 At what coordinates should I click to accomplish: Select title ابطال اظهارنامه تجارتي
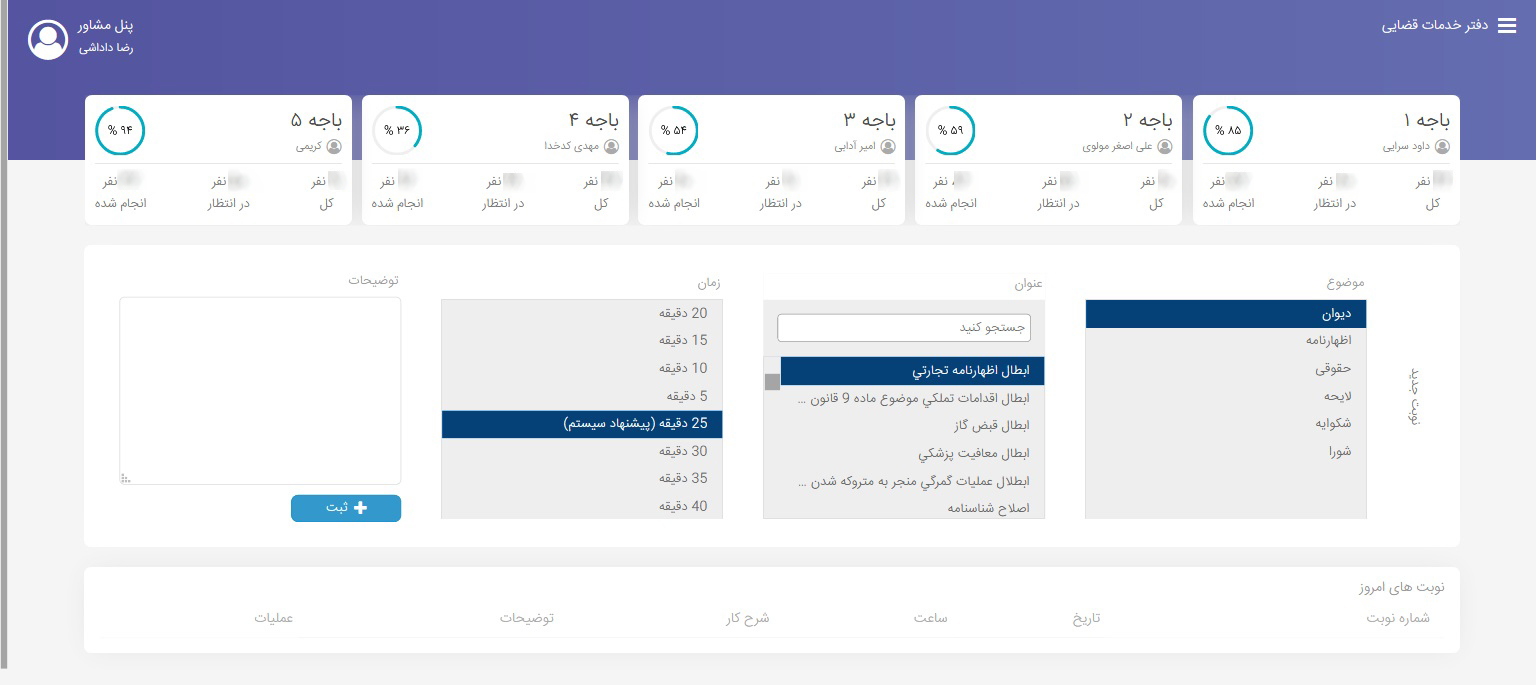[912, 371]
